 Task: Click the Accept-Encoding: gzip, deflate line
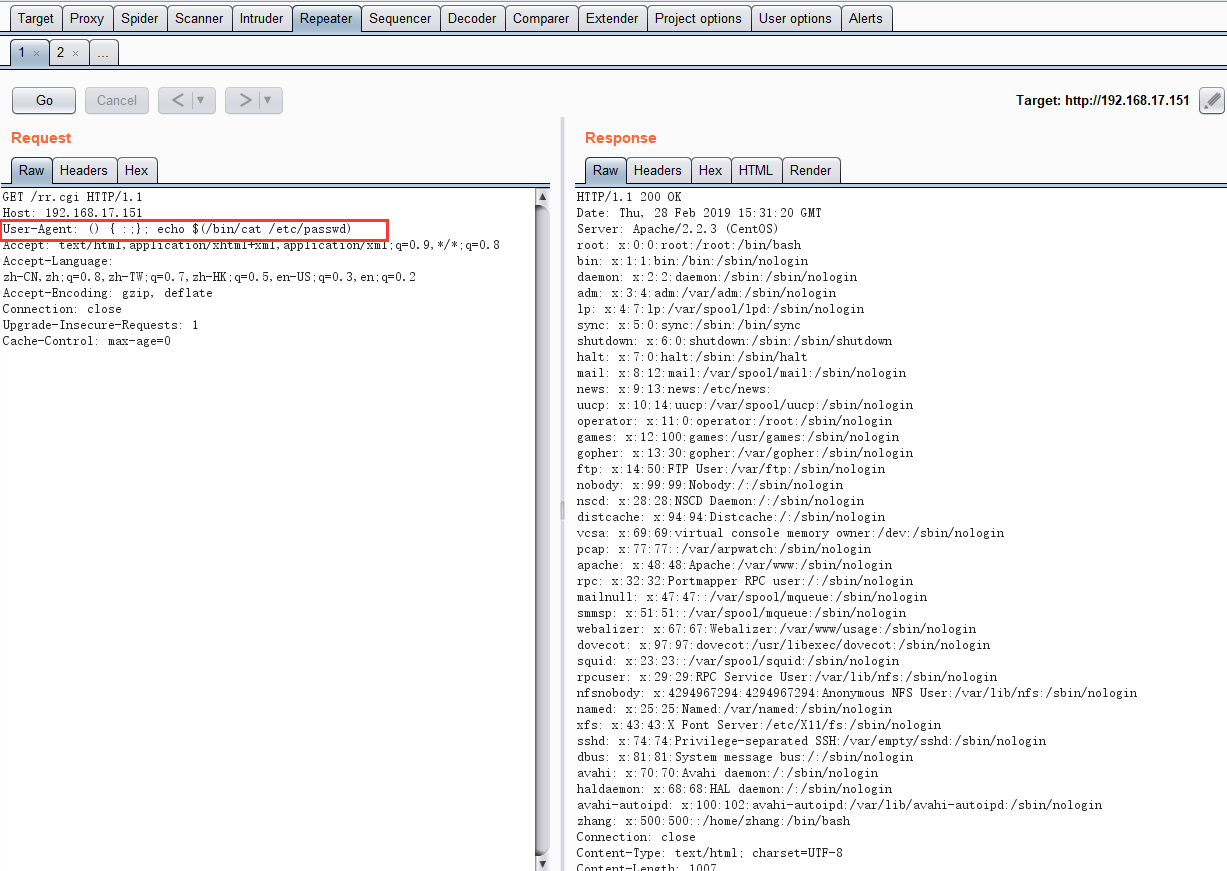click(x=107, y=293)
